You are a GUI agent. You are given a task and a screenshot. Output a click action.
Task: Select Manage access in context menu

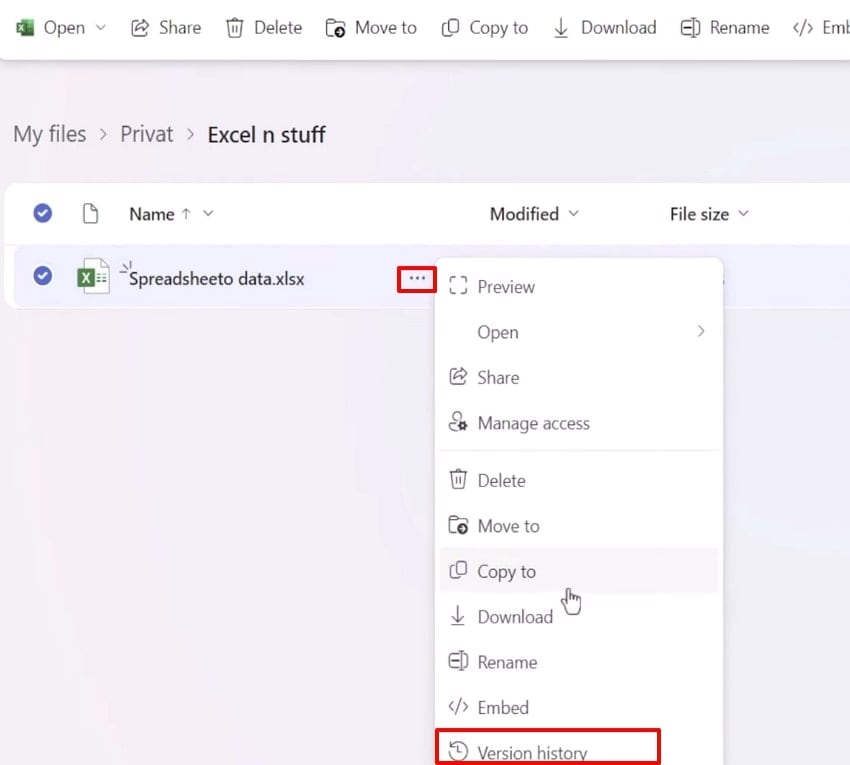pos(533,423)
